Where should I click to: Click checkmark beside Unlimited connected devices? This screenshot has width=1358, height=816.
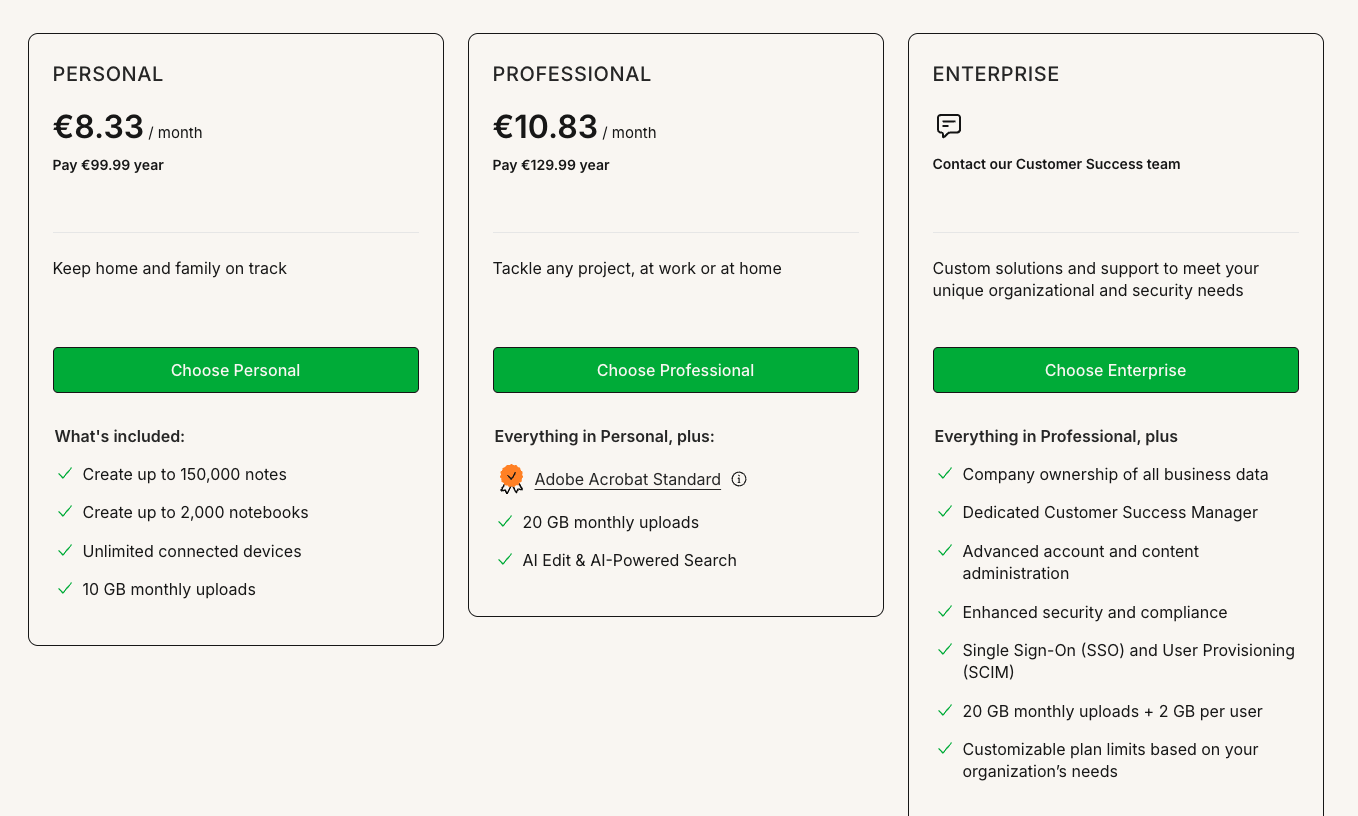point(65,551)
